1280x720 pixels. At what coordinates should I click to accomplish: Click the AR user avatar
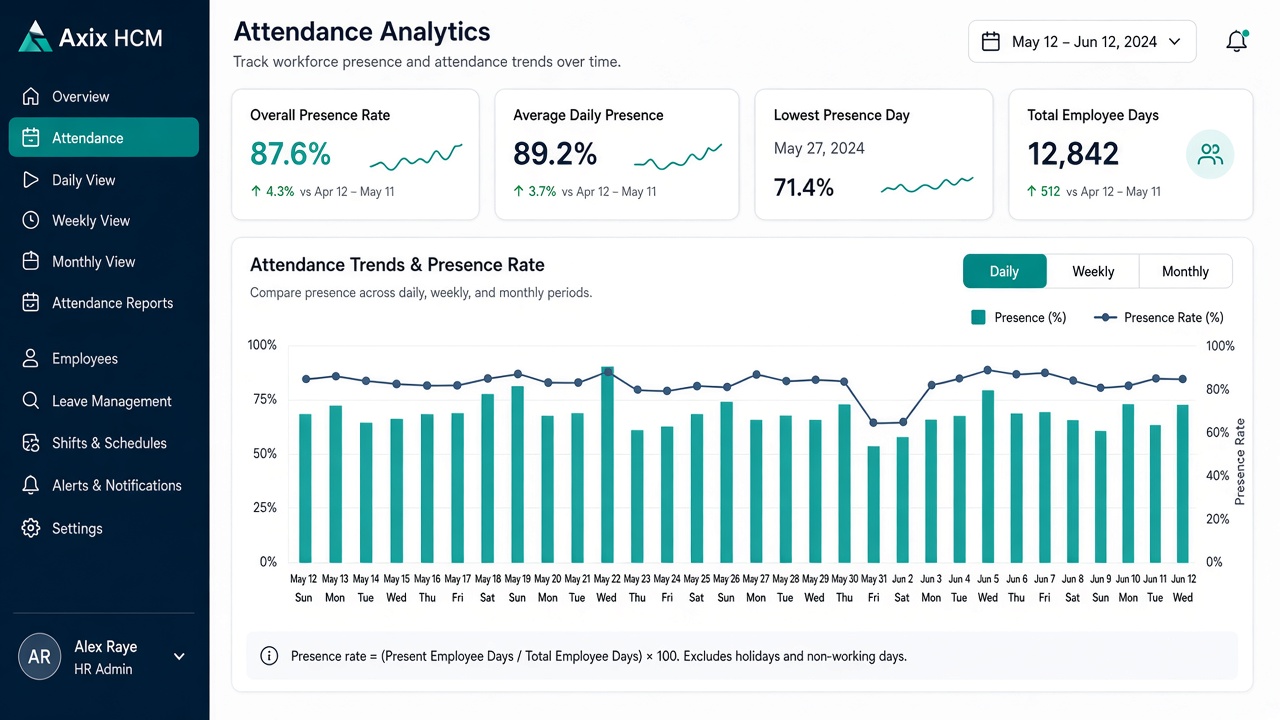click(x=40, y=657)
